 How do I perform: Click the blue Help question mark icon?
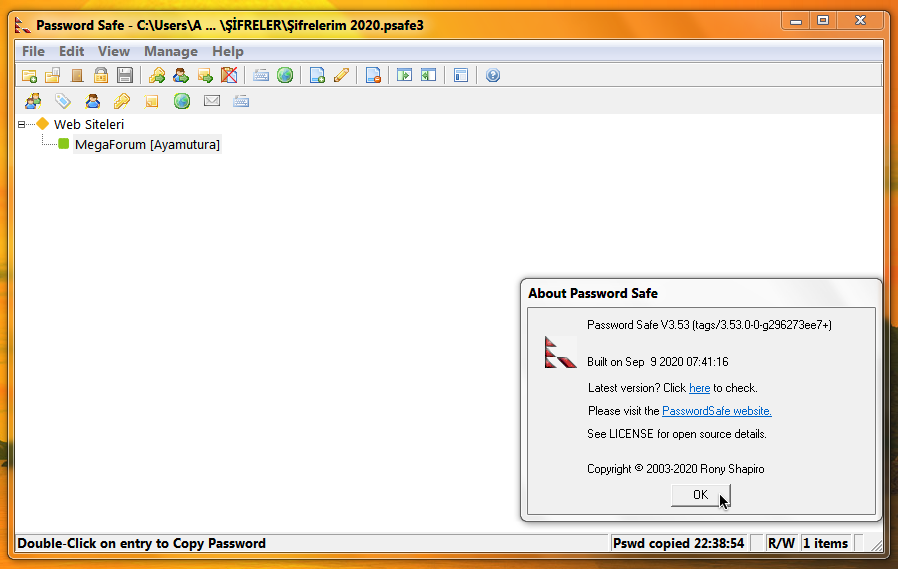pyautogui.click(x=493, y=75)
